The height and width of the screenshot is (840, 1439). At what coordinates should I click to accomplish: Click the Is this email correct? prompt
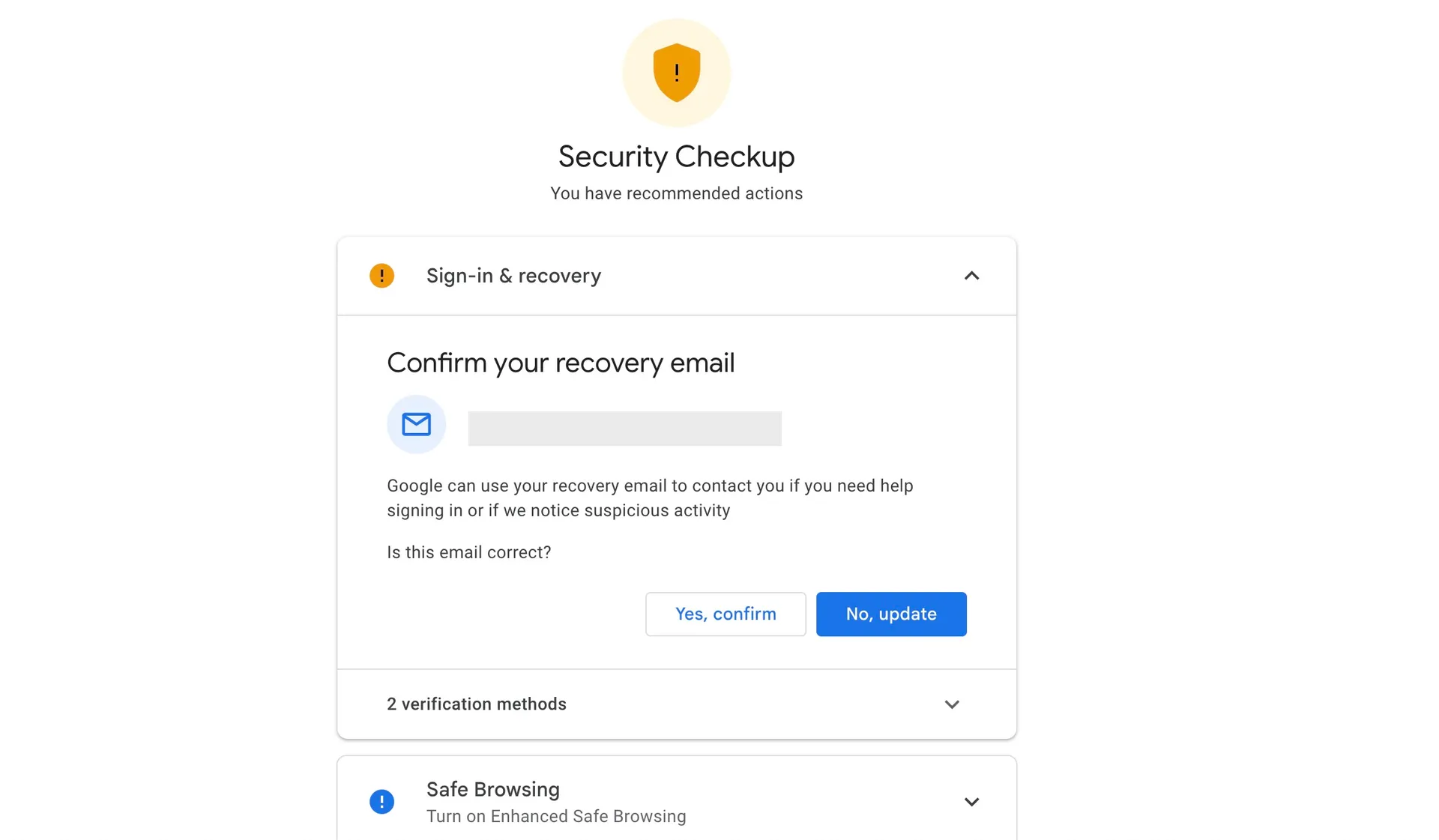click(469, 552)
